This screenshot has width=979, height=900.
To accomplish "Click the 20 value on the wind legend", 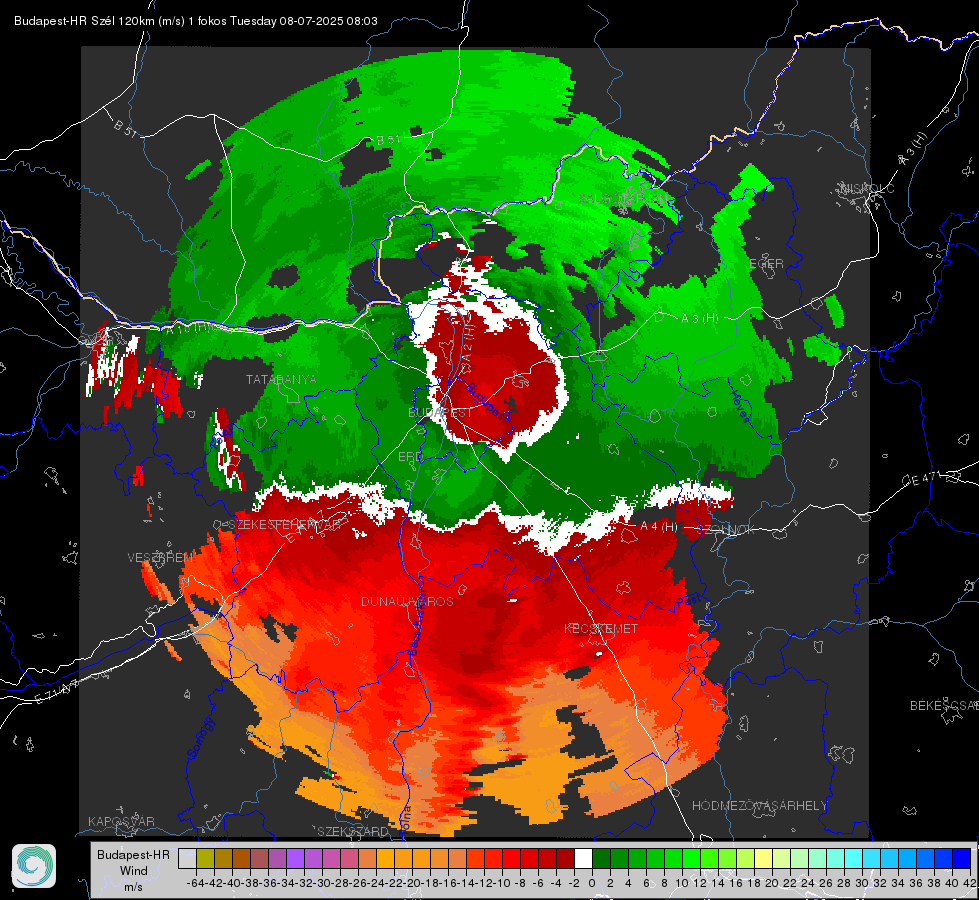I will [772, 883].
